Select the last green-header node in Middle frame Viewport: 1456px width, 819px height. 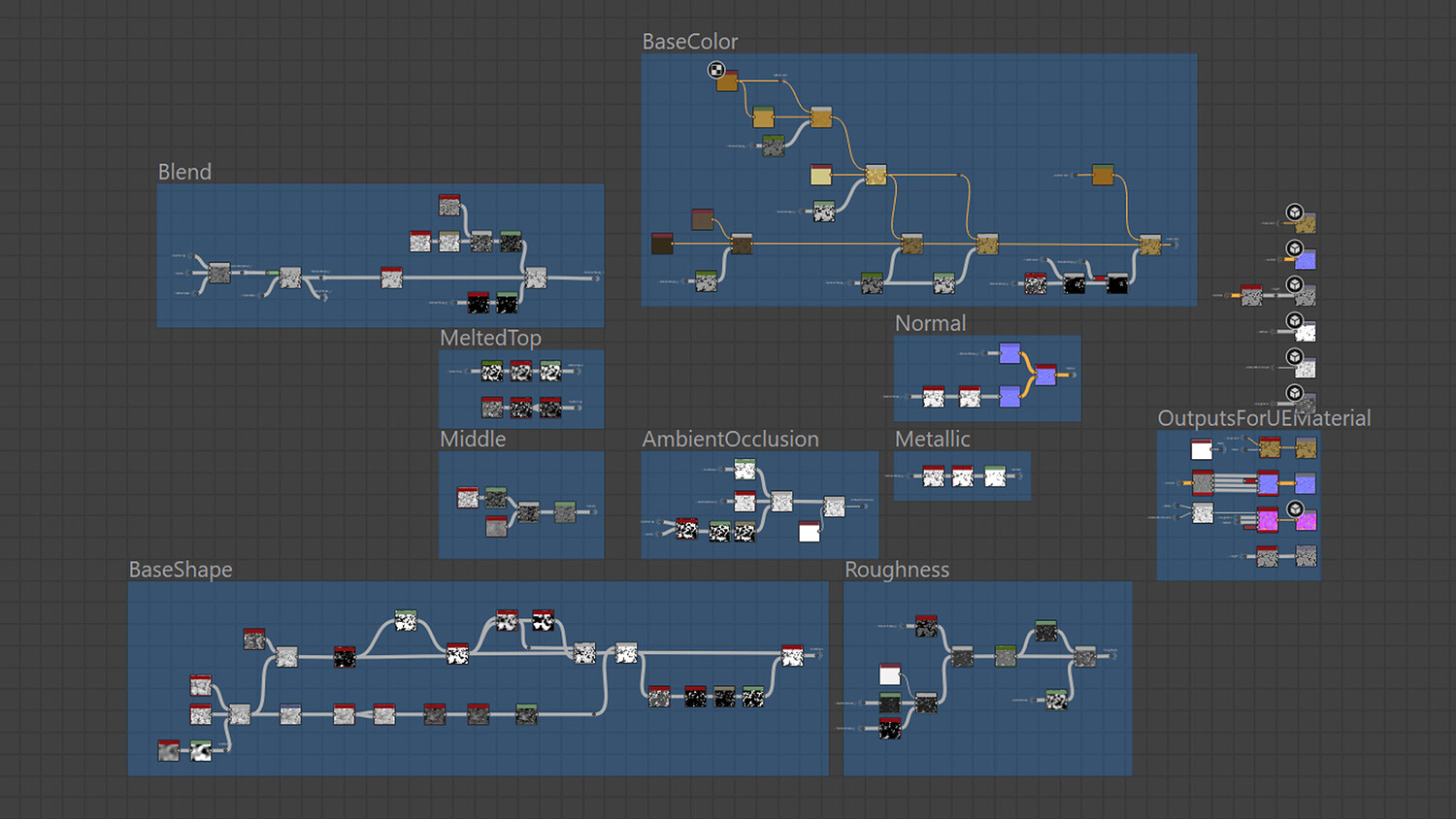(x=565, y=511)
